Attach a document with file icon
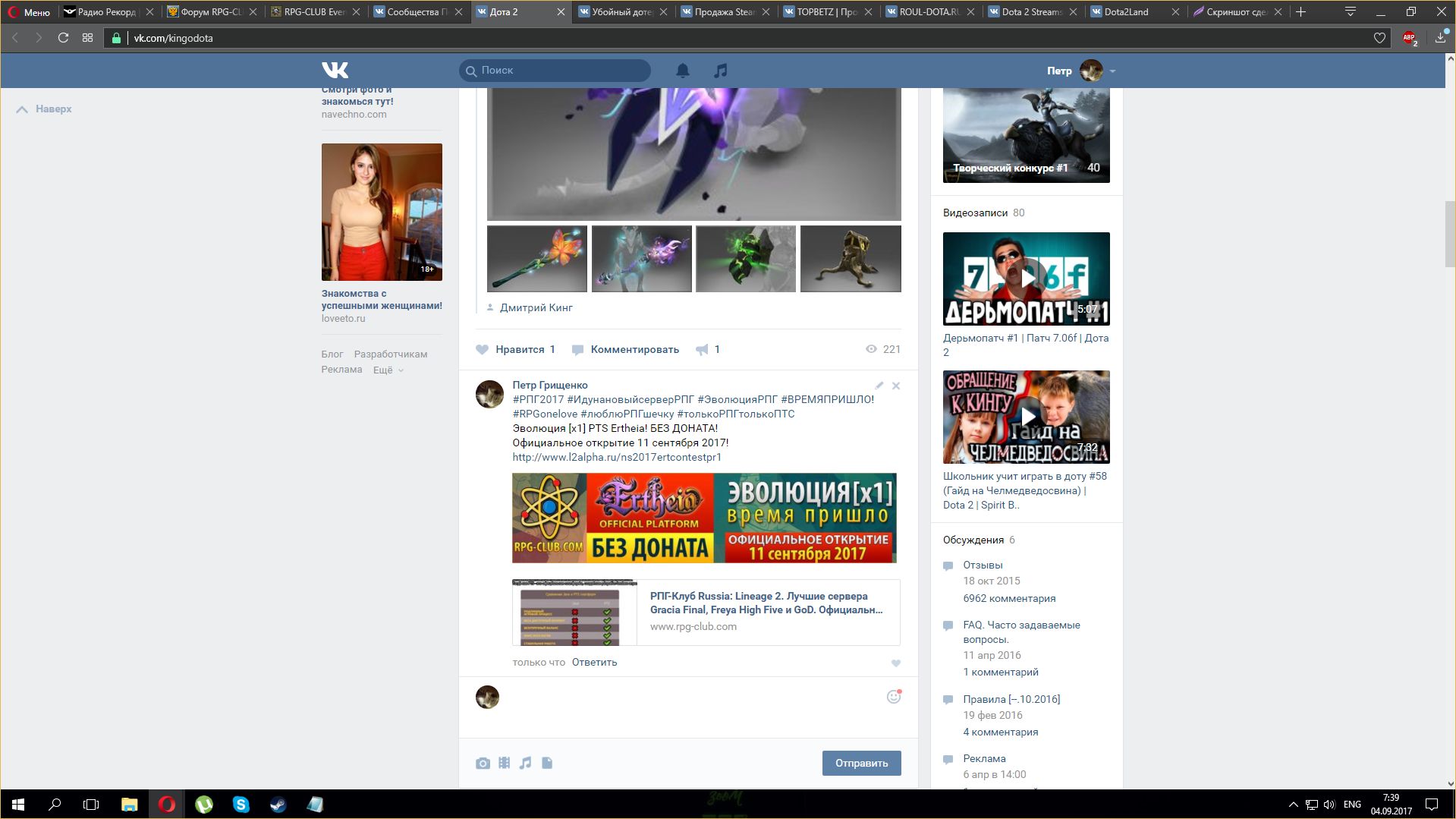 pyautogui.click(x=547, y=763)
